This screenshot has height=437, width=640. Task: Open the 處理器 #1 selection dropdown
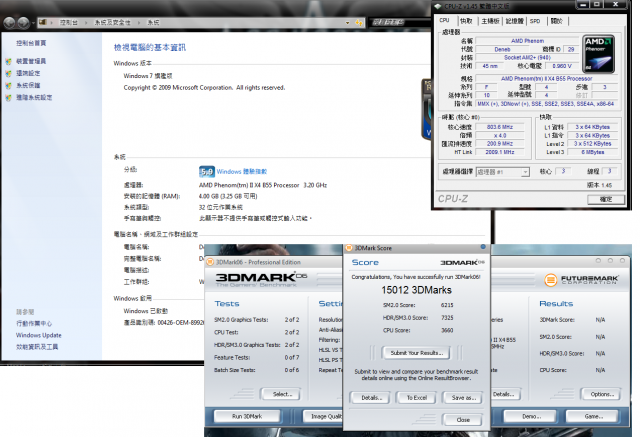[x=503, y=172]
